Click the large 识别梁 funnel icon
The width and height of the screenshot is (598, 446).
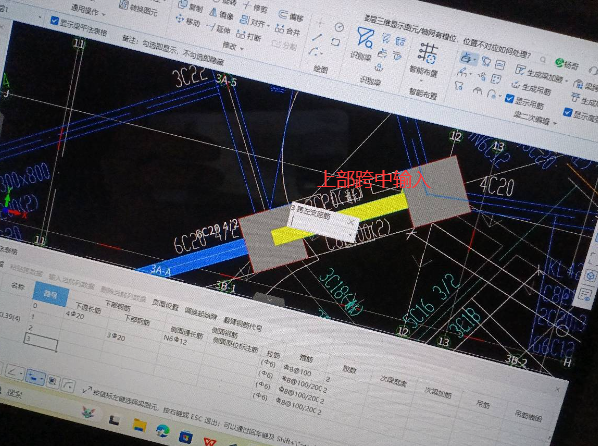(x=365, y=38)
